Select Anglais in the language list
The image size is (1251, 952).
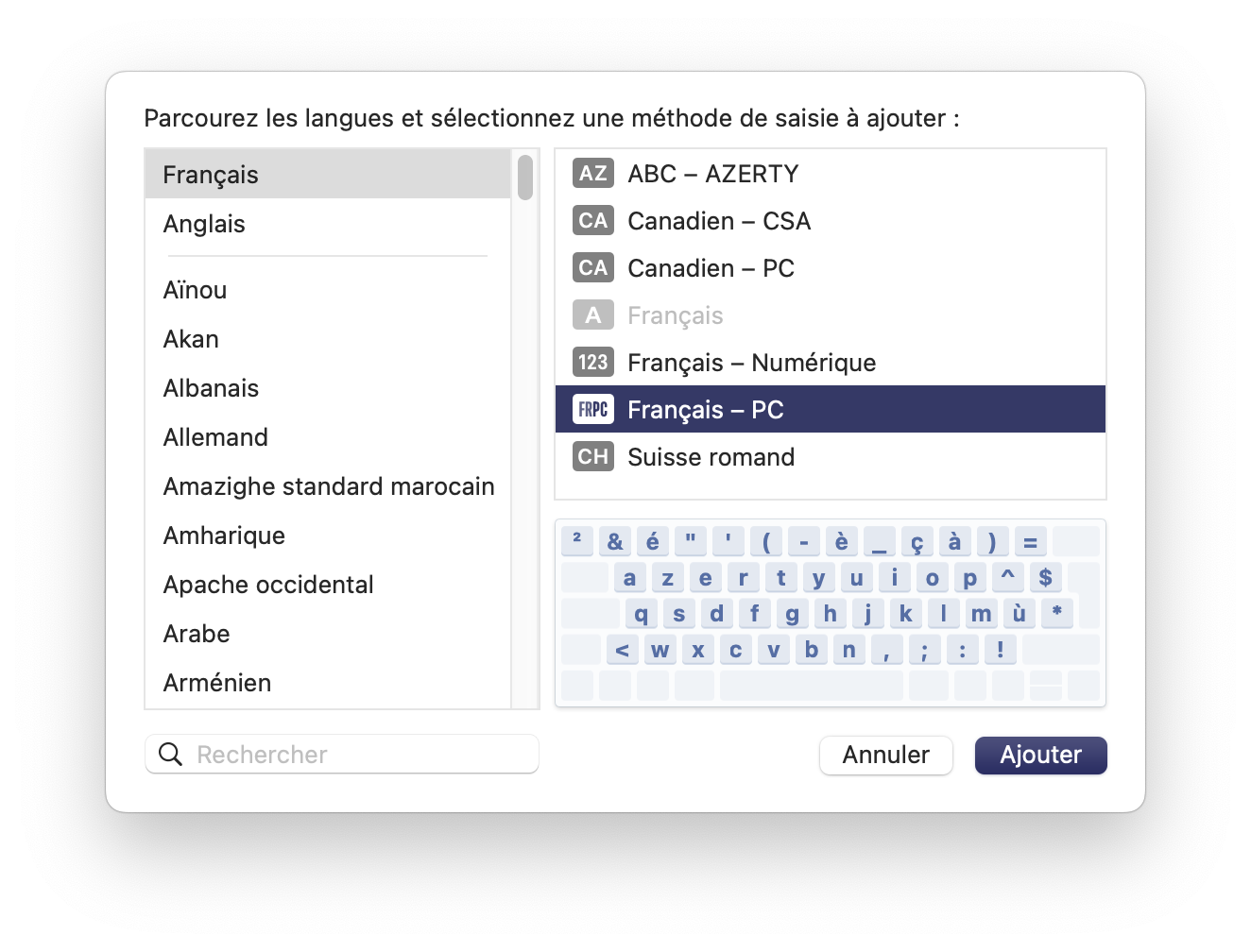click(x=328, y=224)
